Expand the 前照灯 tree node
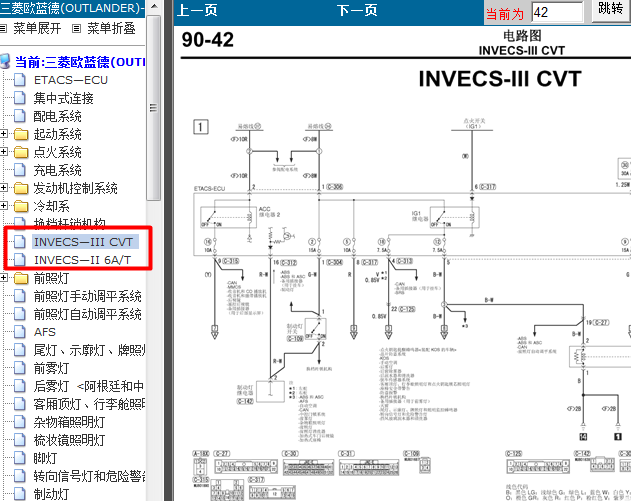Screen dimensions: 631x501 point(4,278)
